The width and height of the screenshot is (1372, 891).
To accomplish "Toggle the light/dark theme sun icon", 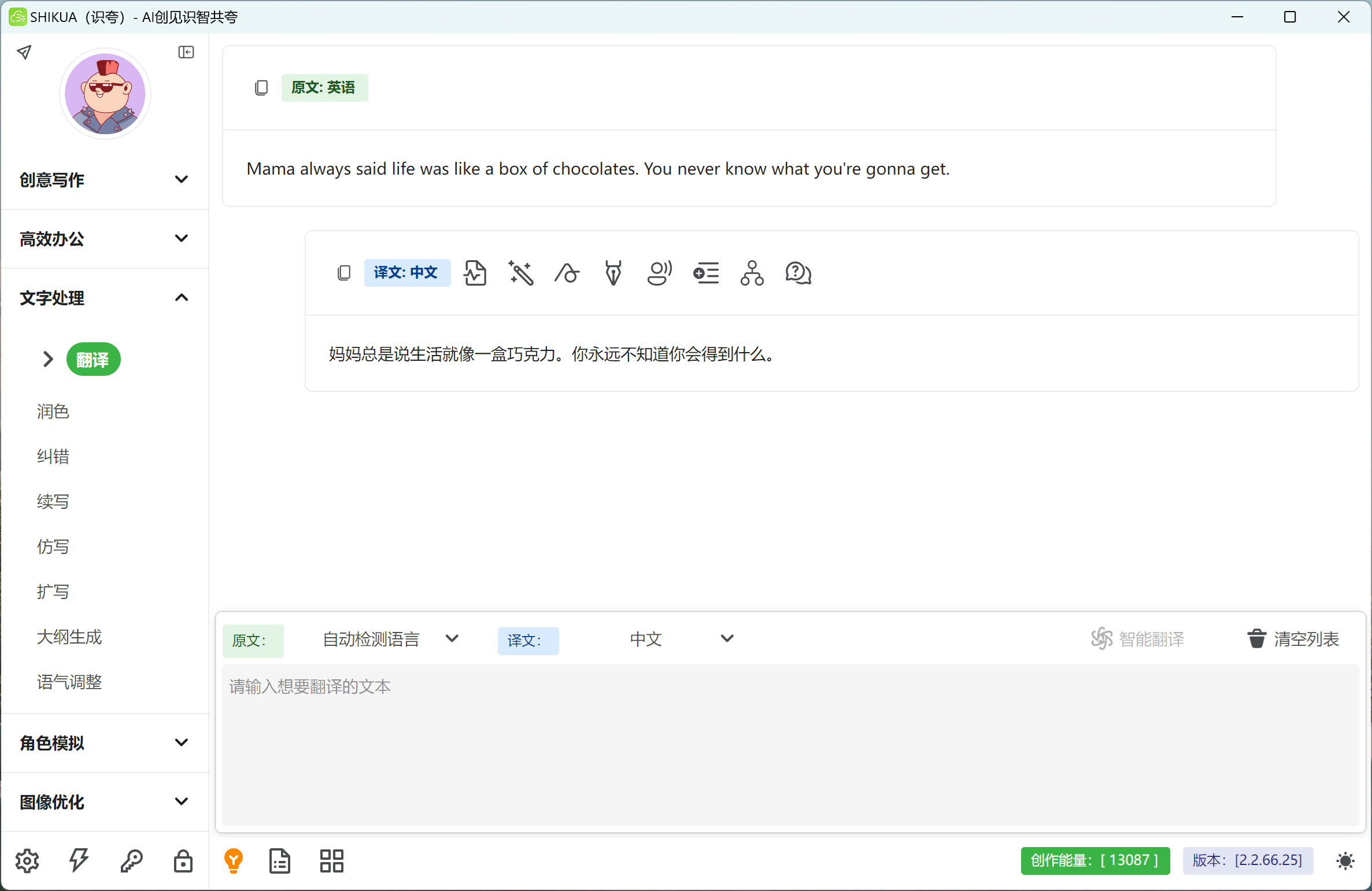I will click(x=1345, y=861).
